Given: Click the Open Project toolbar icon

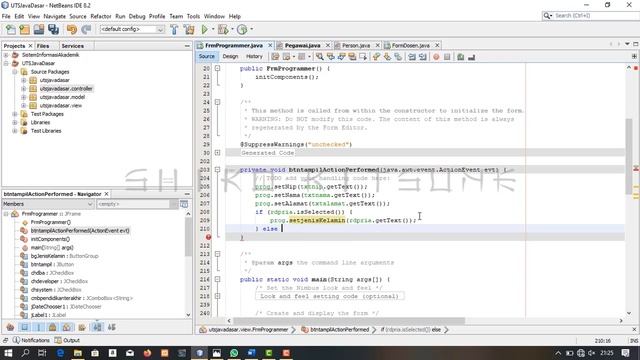Looking at the screenshot, I should (x=39, y=29).
